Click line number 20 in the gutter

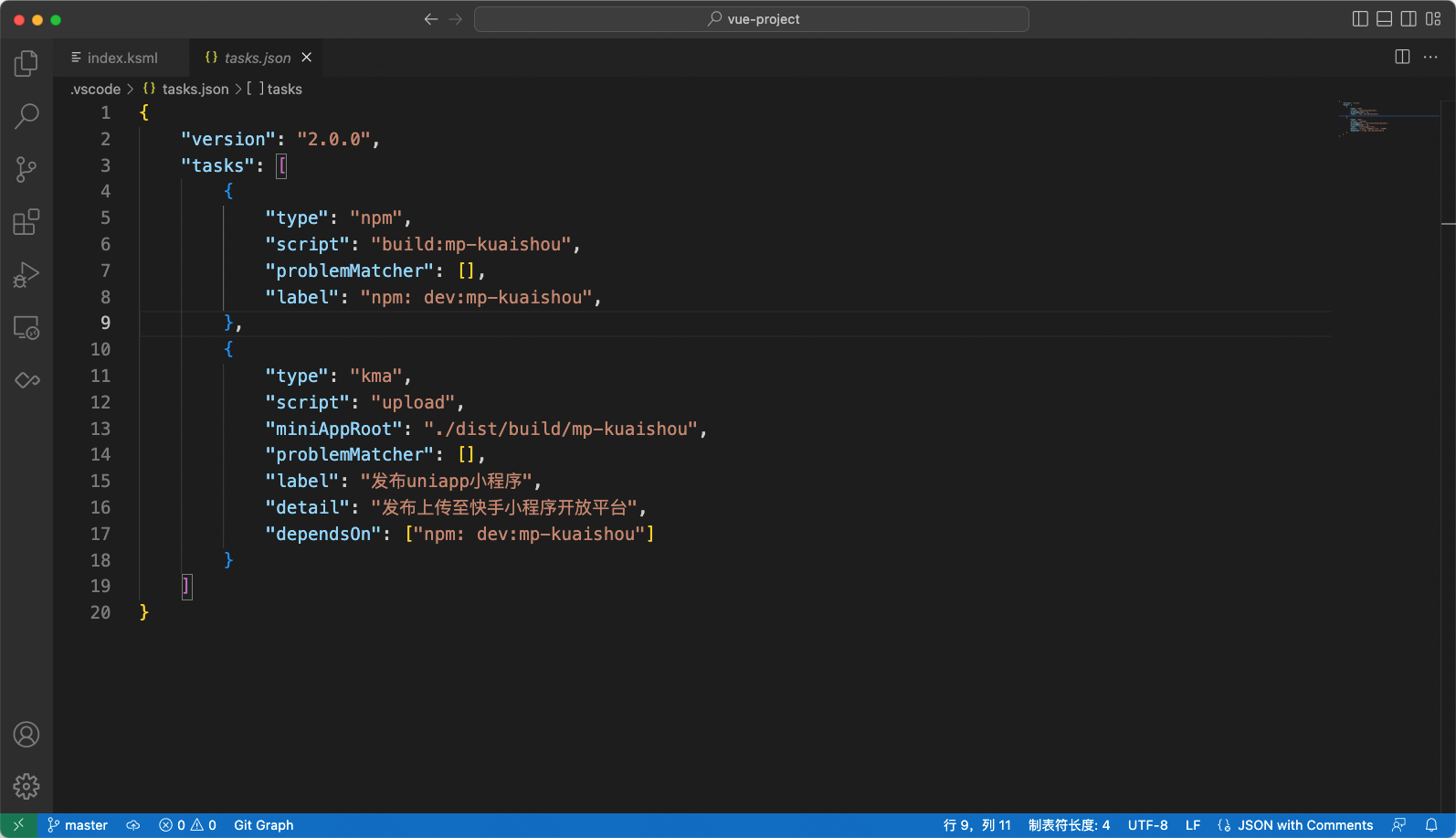pos(100,613)
